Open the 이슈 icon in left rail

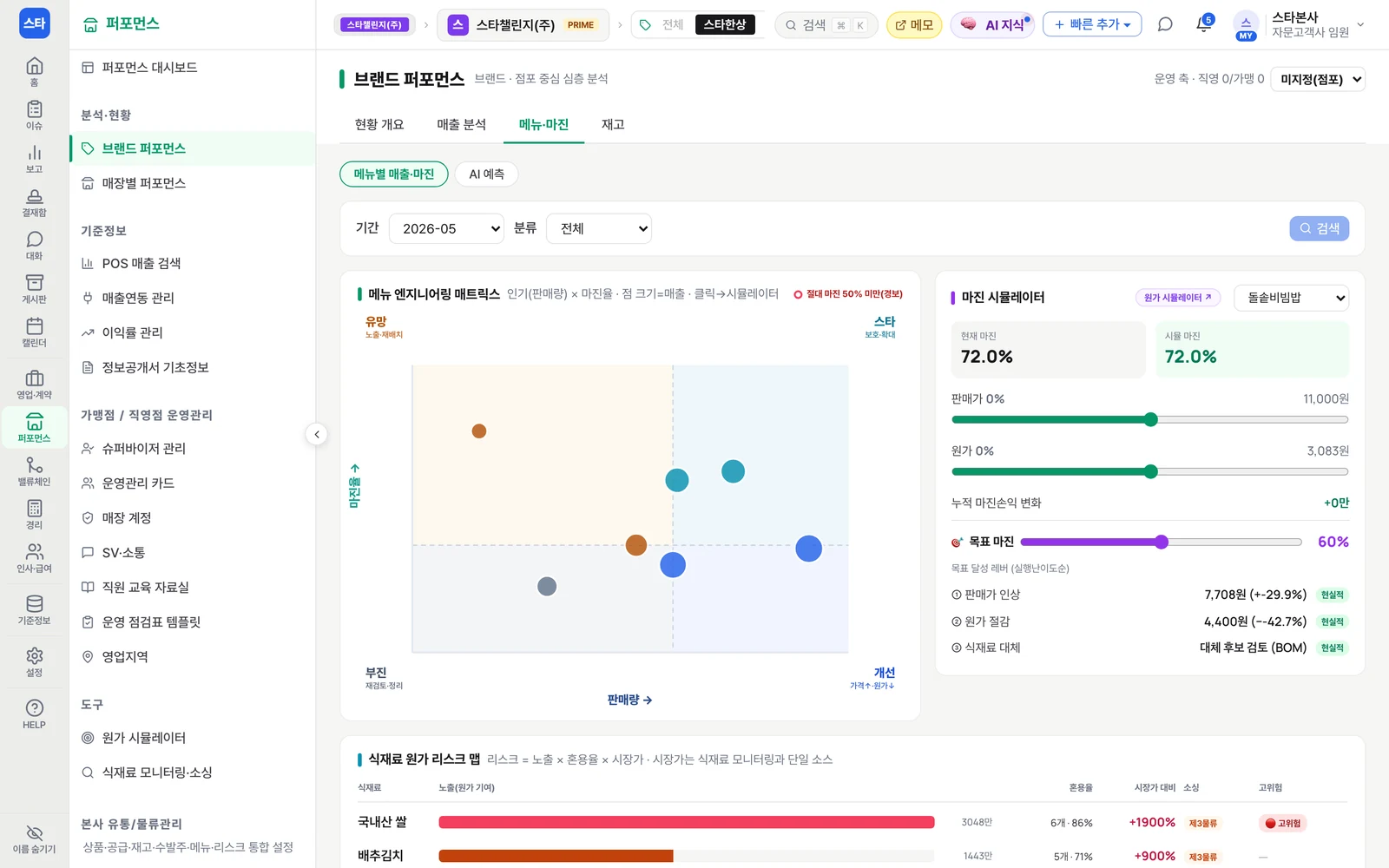pyautogui.click(x=34, y=115)
